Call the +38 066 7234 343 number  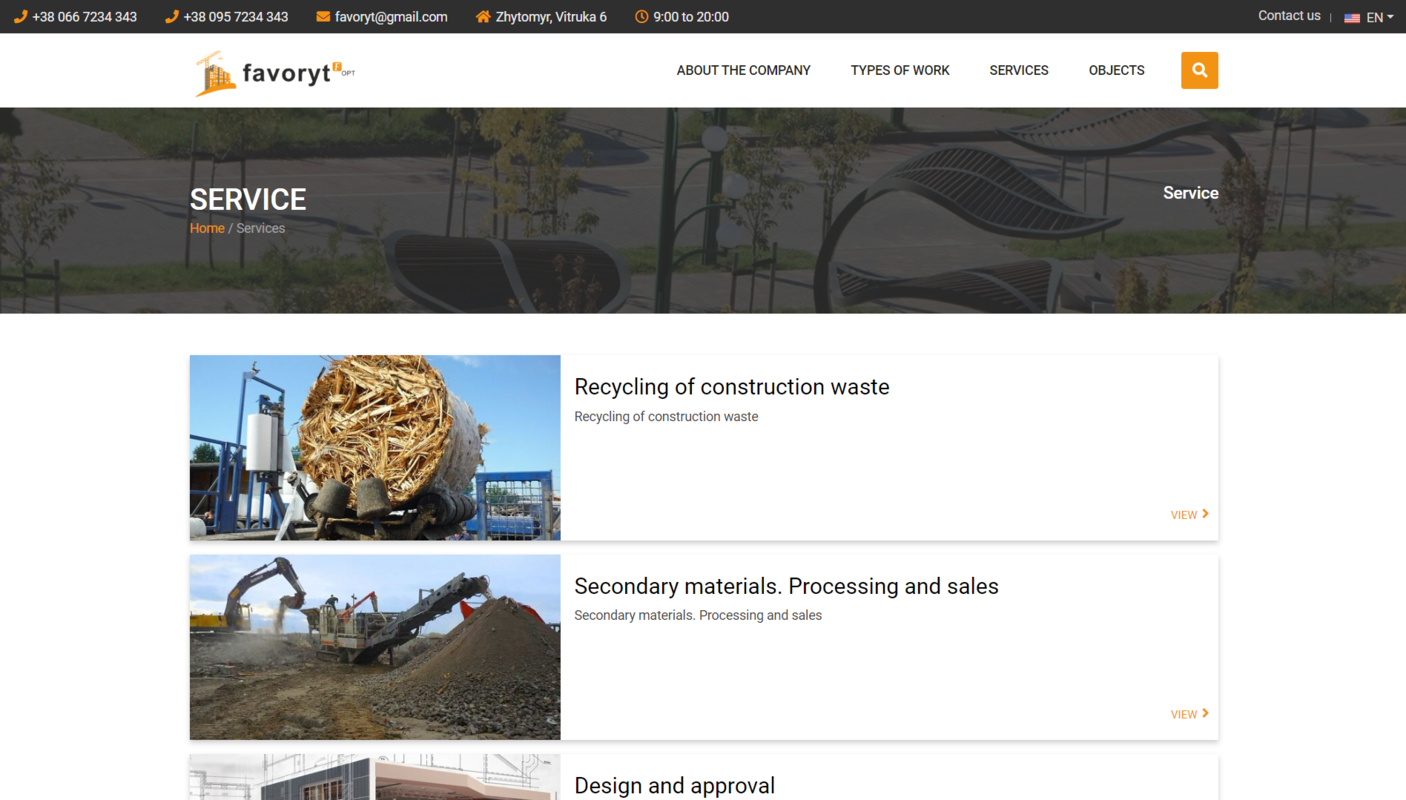tap(84, 17)
